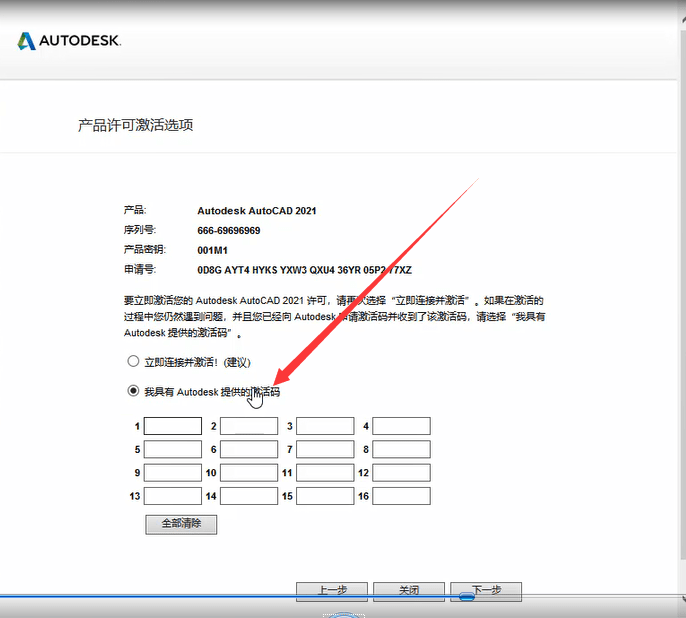This screenshot has width=686, height=618.
Task: Click product key 001M1
Action: click(213, 250)
